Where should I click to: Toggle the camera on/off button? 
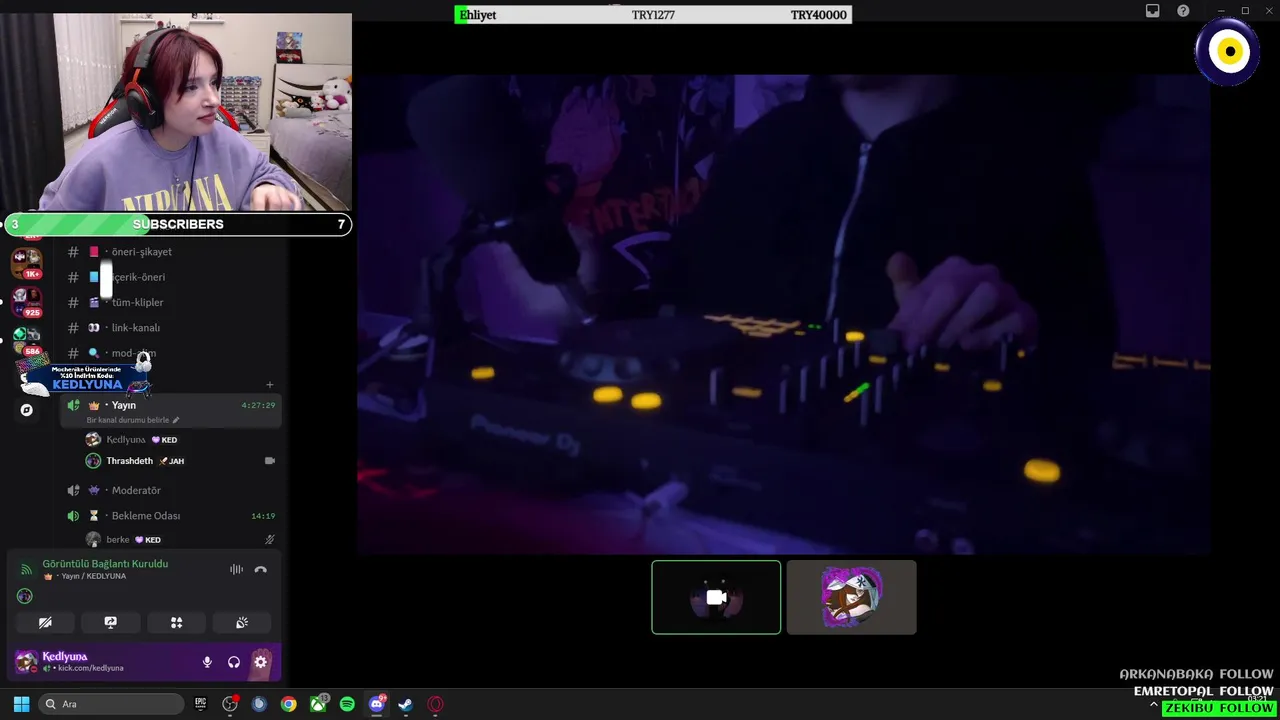click(x=45, y=622)
